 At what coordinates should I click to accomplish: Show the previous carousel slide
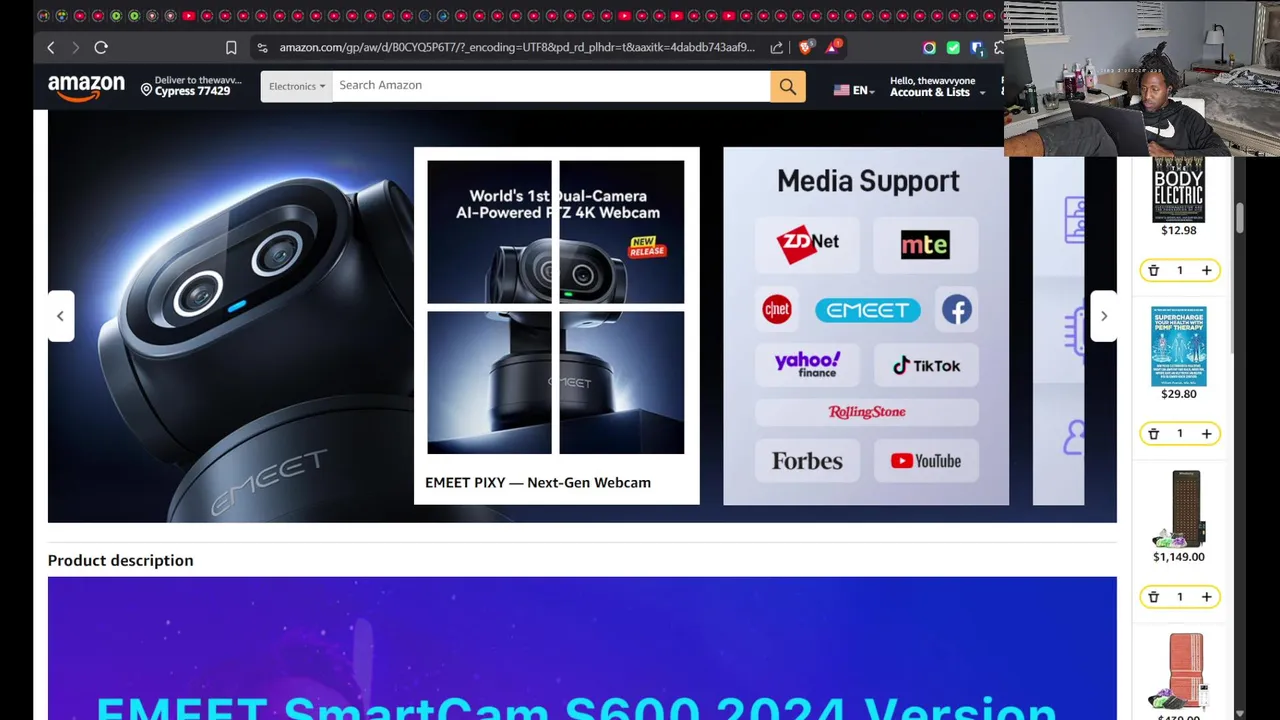[x=60, y=316]
